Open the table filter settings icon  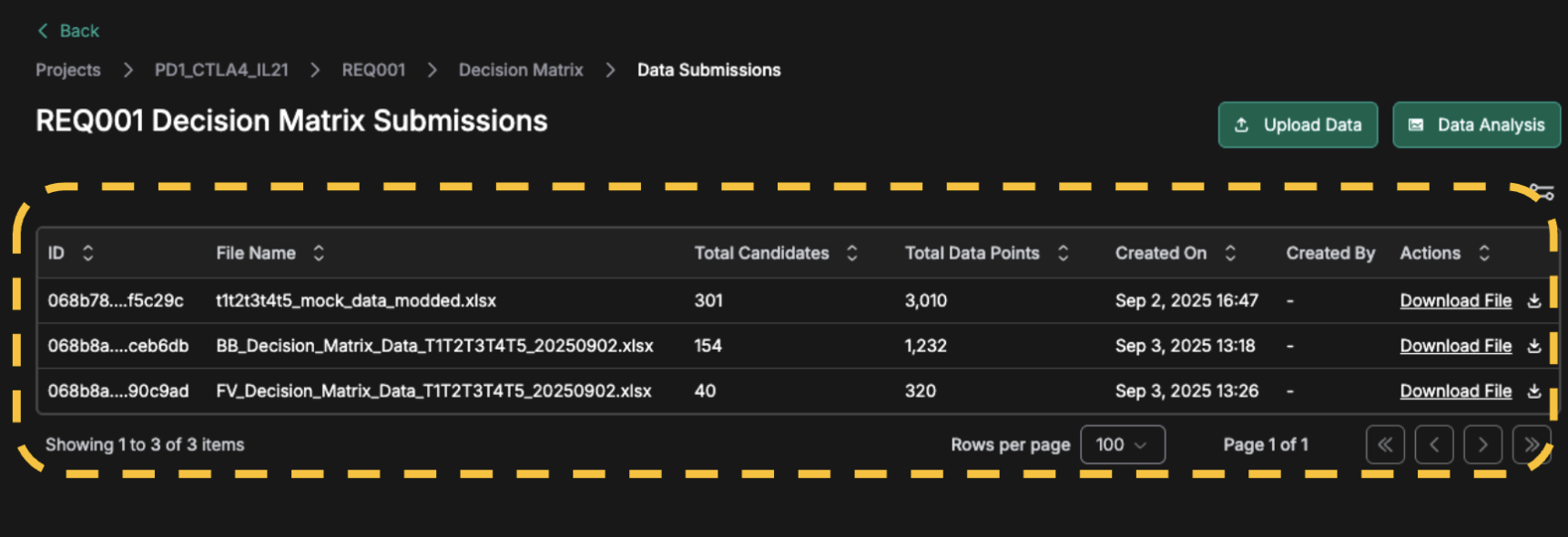pos(1542,192)
